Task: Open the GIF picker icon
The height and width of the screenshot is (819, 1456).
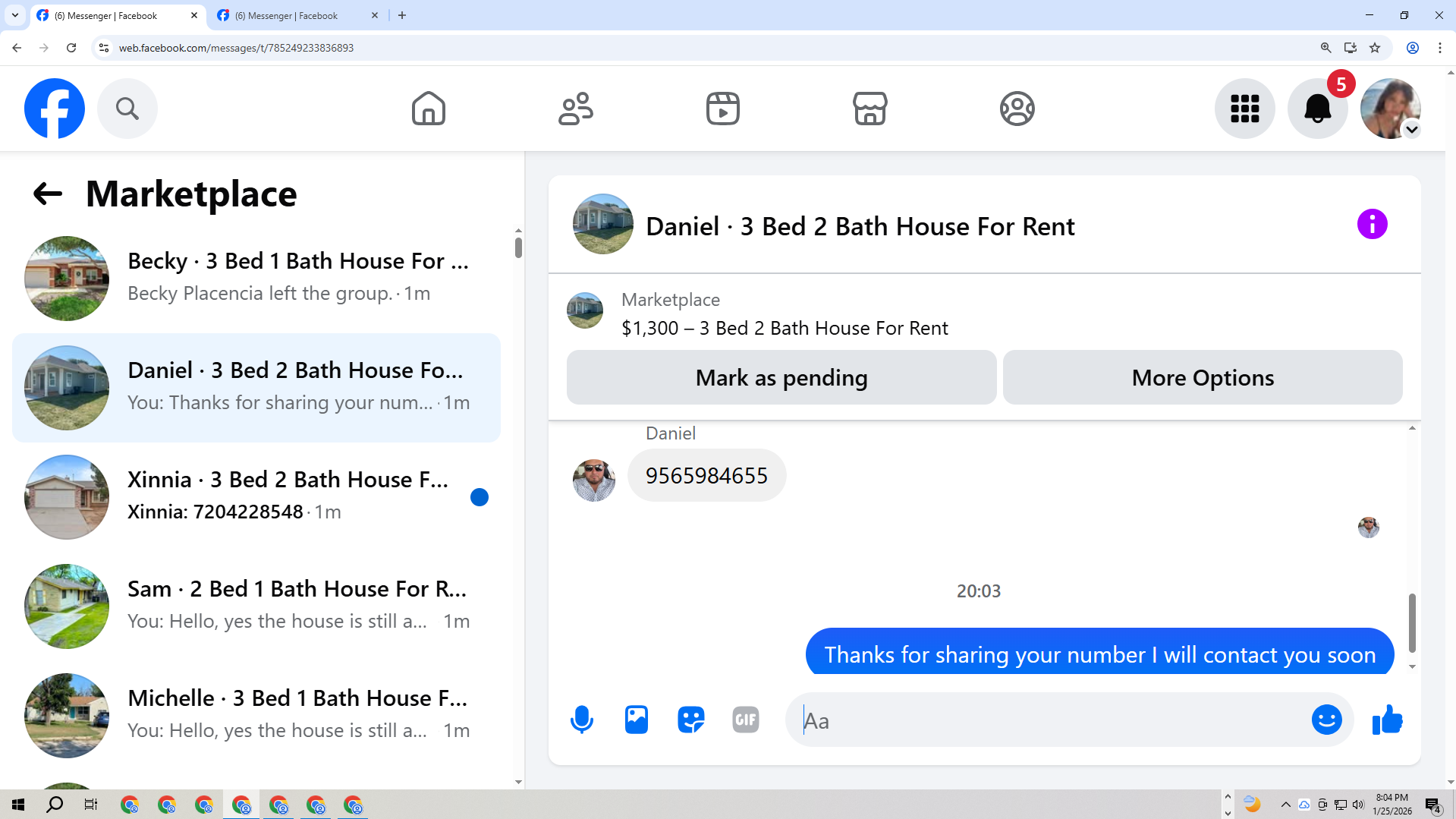Action: tap(746, 720)
